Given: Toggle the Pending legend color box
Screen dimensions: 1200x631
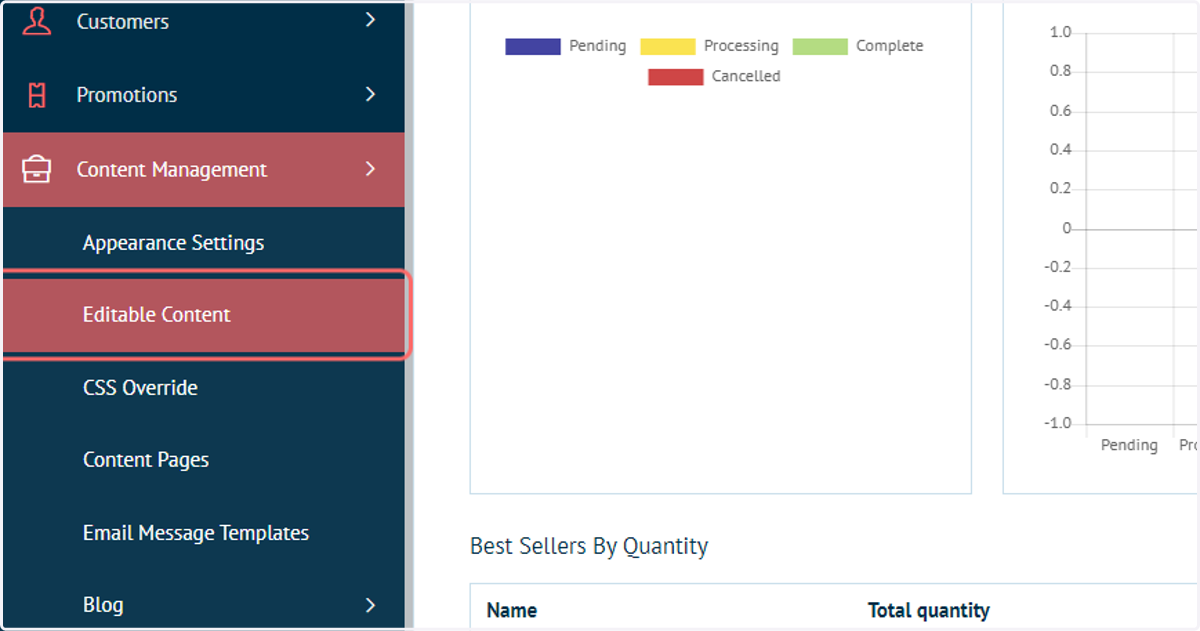Looking at the screenshot, I should (x=533, y=46).
